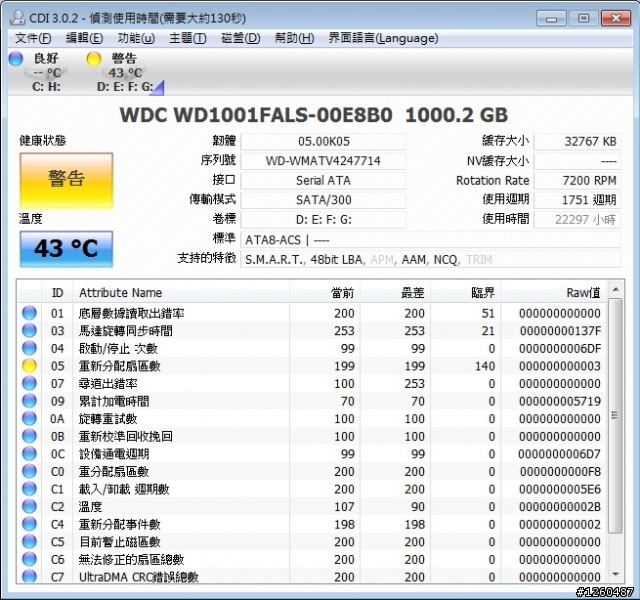Click the status orb of attribute 0B

tap(29, 436)
